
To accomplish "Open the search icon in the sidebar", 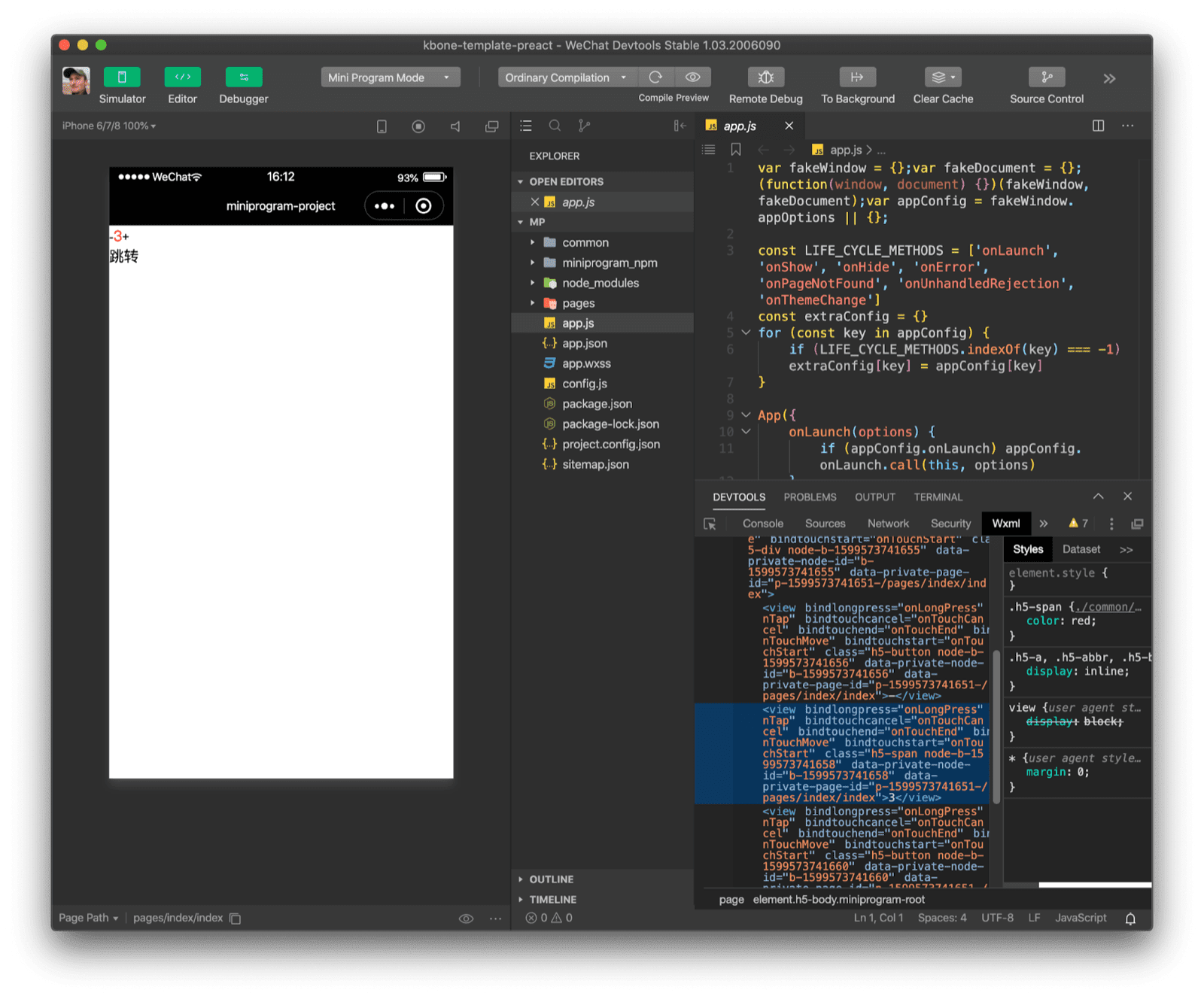I will (x=555, y=126).
